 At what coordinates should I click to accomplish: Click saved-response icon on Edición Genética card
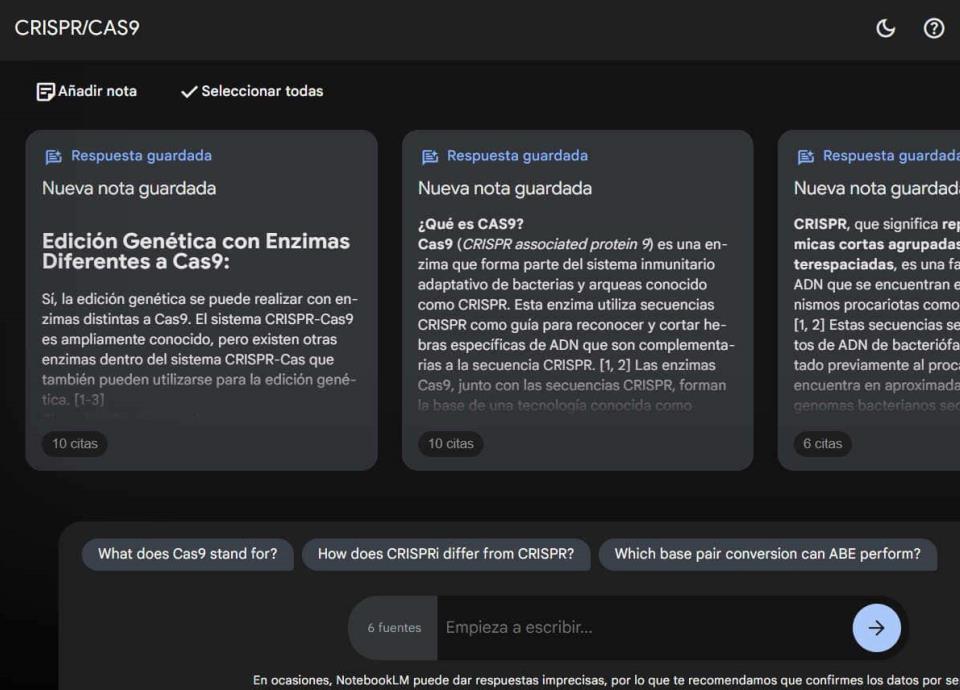pos(54,157)
